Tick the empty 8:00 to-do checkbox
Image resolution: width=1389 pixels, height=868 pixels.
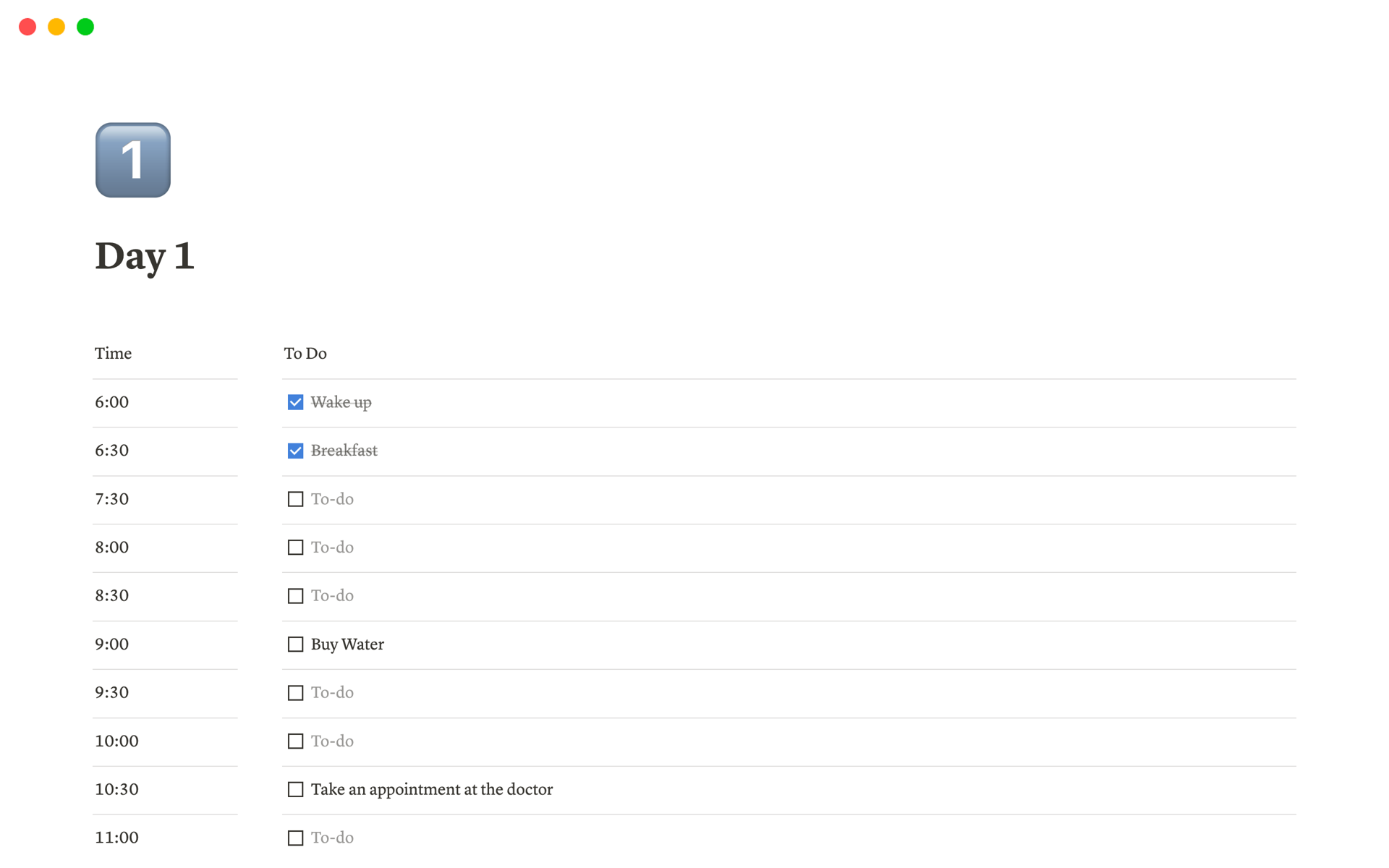295,548
